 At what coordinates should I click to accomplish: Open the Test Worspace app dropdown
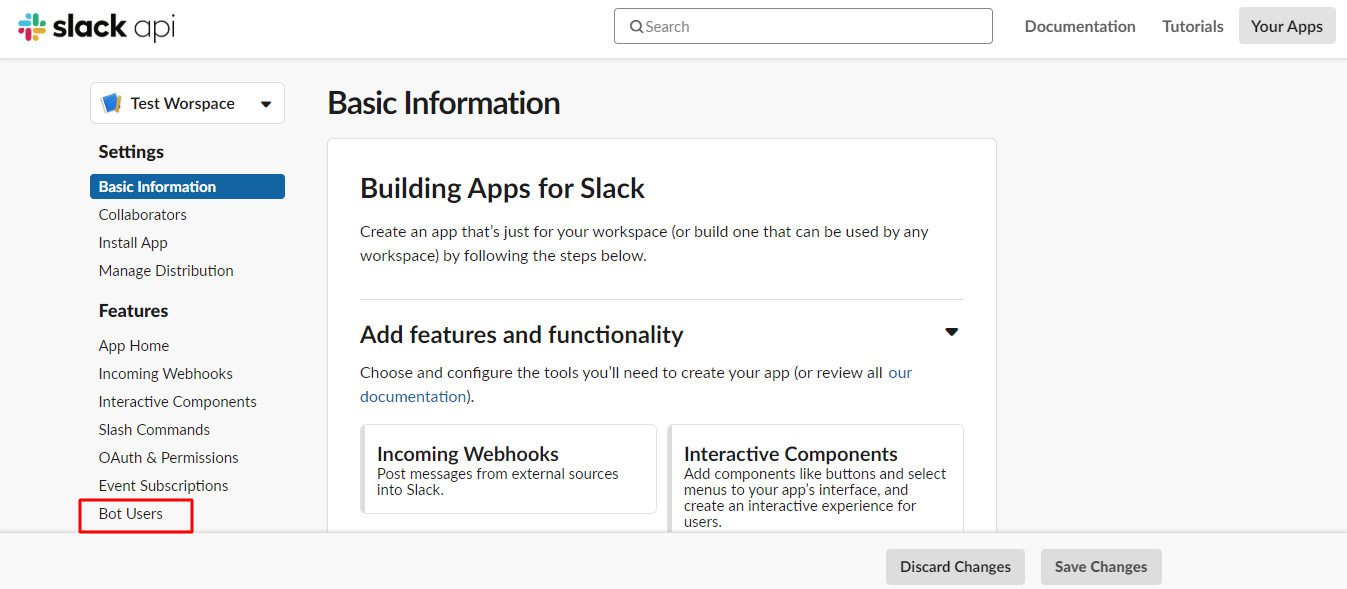click(265, 104)
